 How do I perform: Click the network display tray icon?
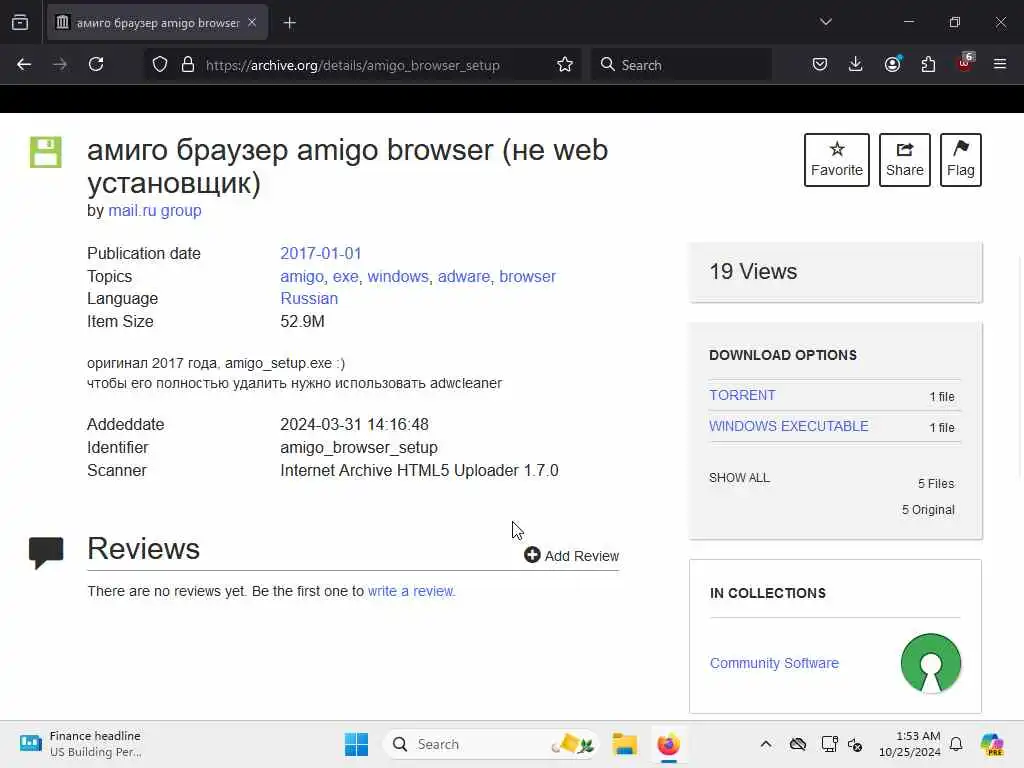[829, 744]
